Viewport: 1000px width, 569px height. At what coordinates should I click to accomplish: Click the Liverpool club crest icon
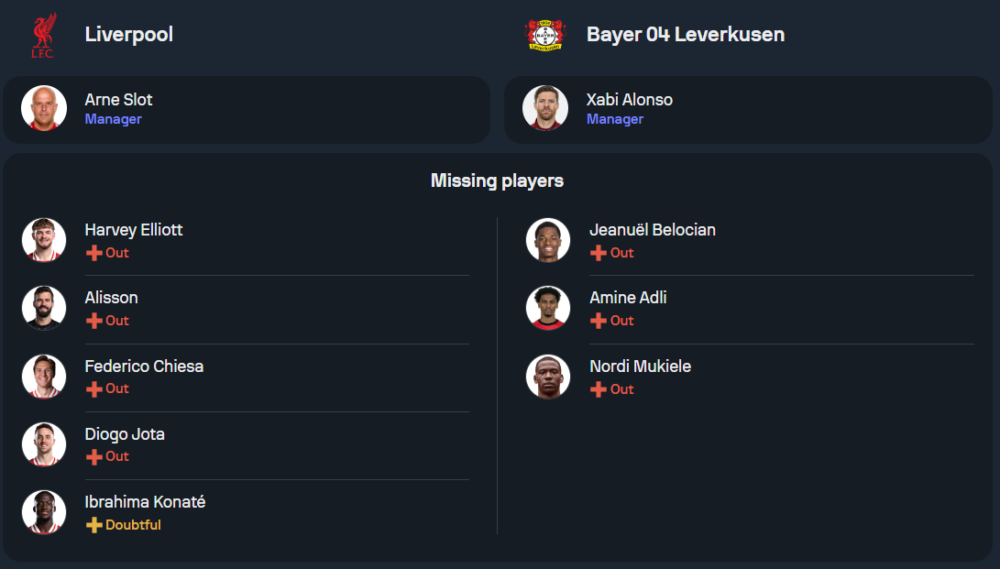pos(43,35)
